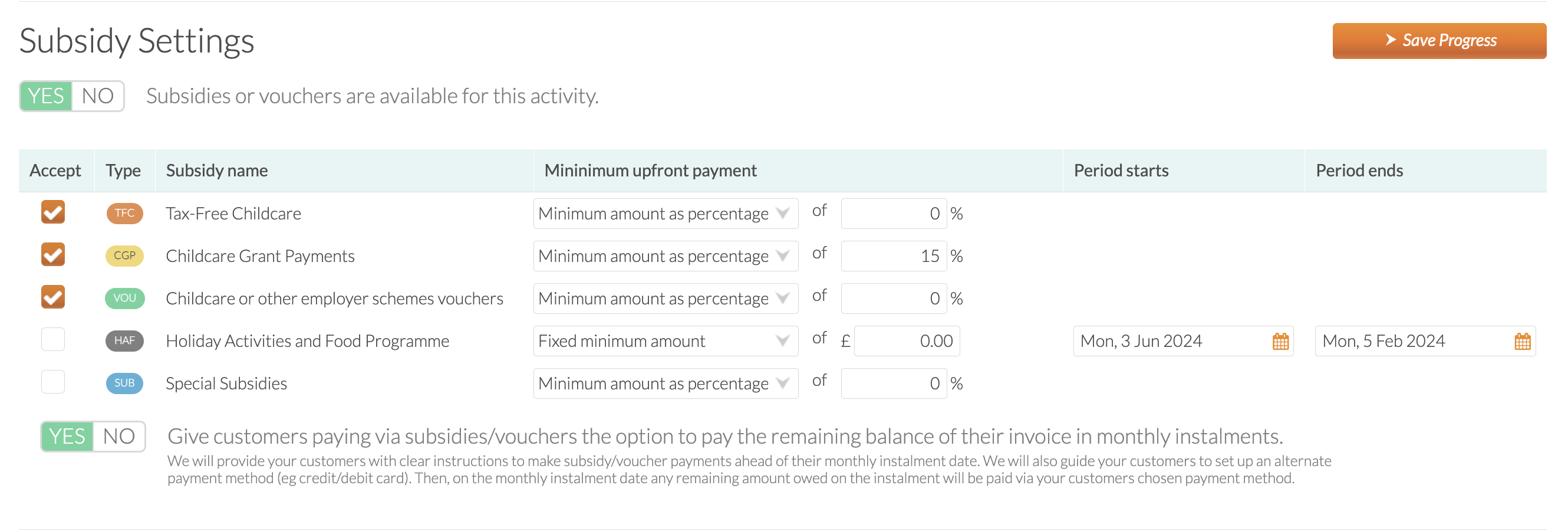Click the Subsidy name column header
The height and width of the screenshot is (531, 1568).
(x=217, y=171)
